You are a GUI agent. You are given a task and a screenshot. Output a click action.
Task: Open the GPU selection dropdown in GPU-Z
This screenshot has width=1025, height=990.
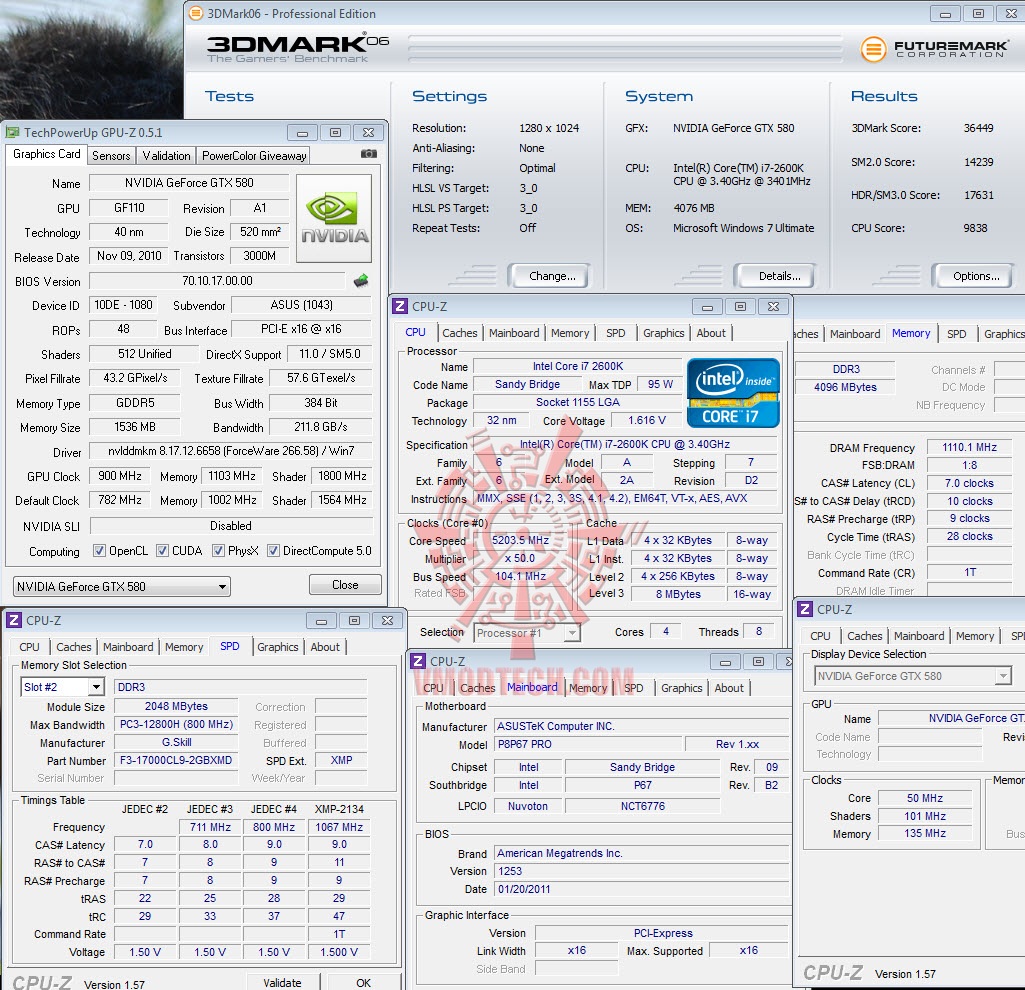(x=122, y=587)
